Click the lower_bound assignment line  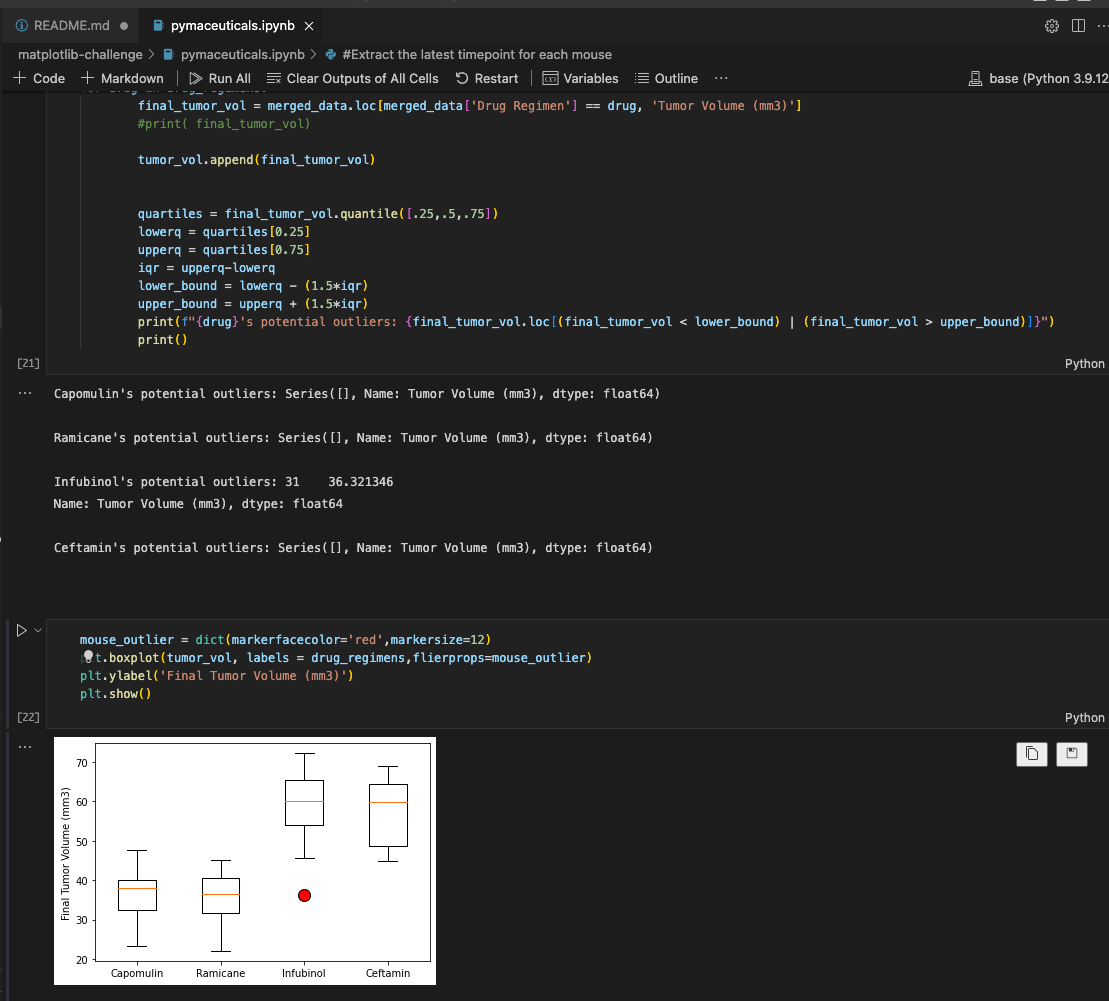pyautogui.click(x=252, y=286)
